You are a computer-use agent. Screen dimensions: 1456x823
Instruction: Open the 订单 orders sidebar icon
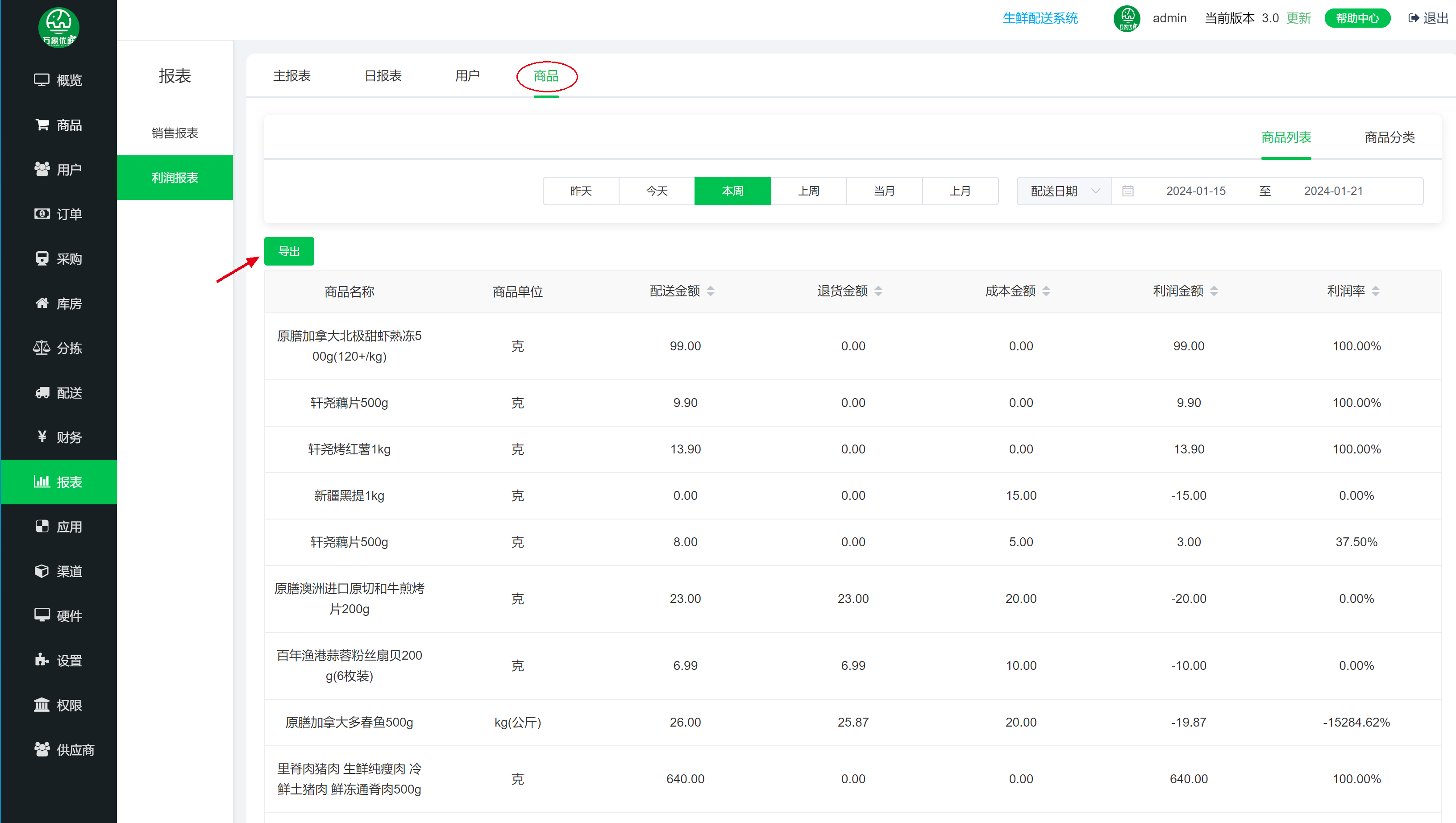pos(42,214)
